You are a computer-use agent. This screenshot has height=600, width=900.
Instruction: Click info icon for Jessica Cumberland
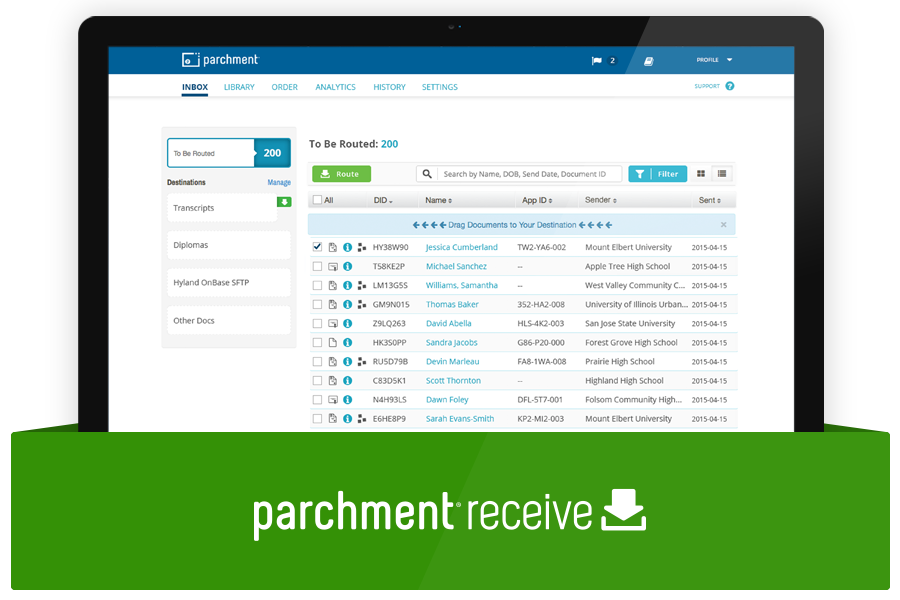(x=347, y=247)
